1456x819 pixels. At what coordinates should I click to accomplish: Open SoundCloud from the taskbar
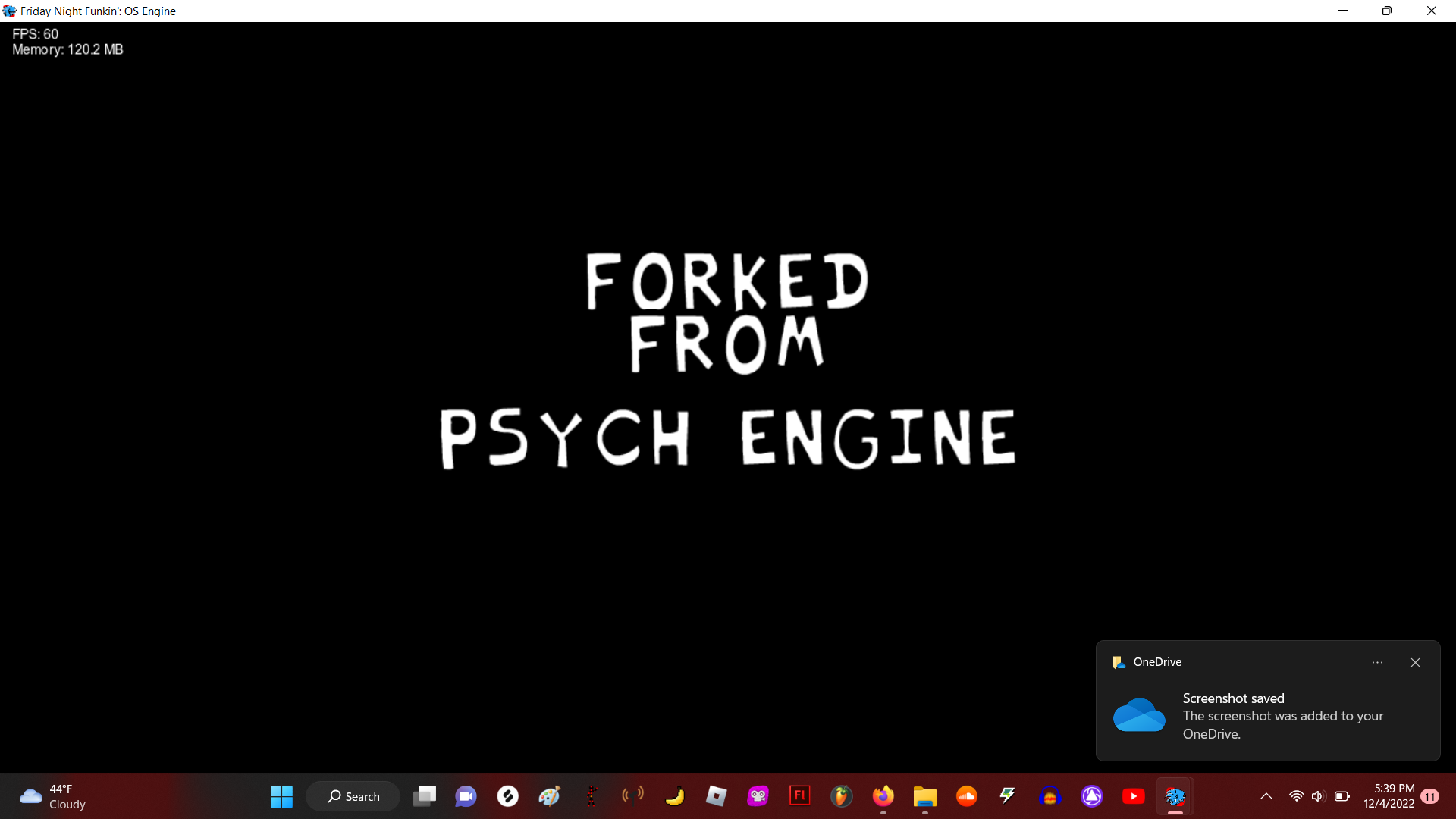(967, 796)
